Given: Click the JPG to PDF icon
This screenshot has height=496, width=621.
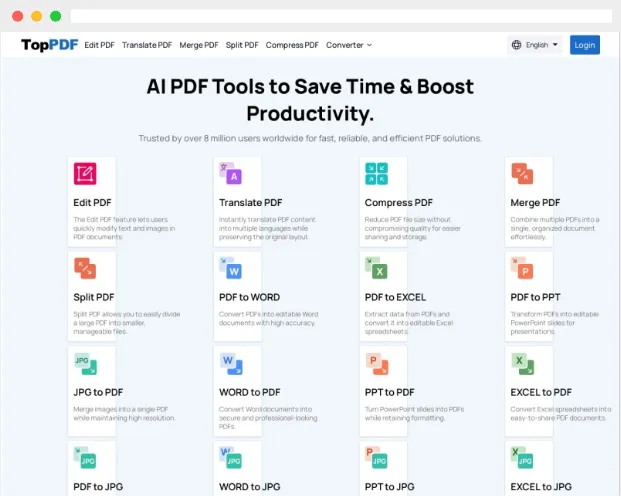Looking at the screenshot, I should click(x=86, y=364).
